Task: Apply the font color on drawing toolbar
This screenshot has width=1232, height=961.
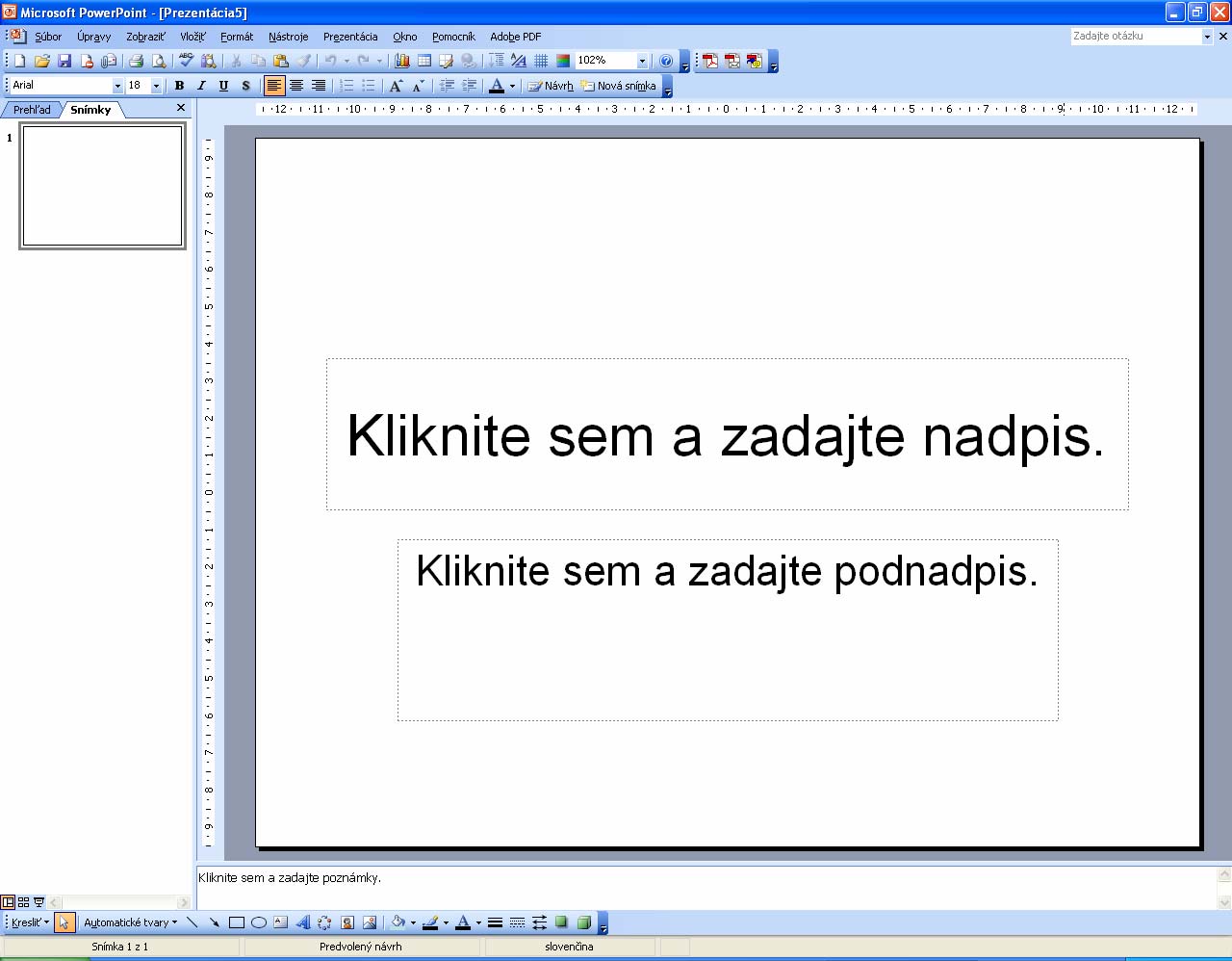Action: tap(463, 922)
